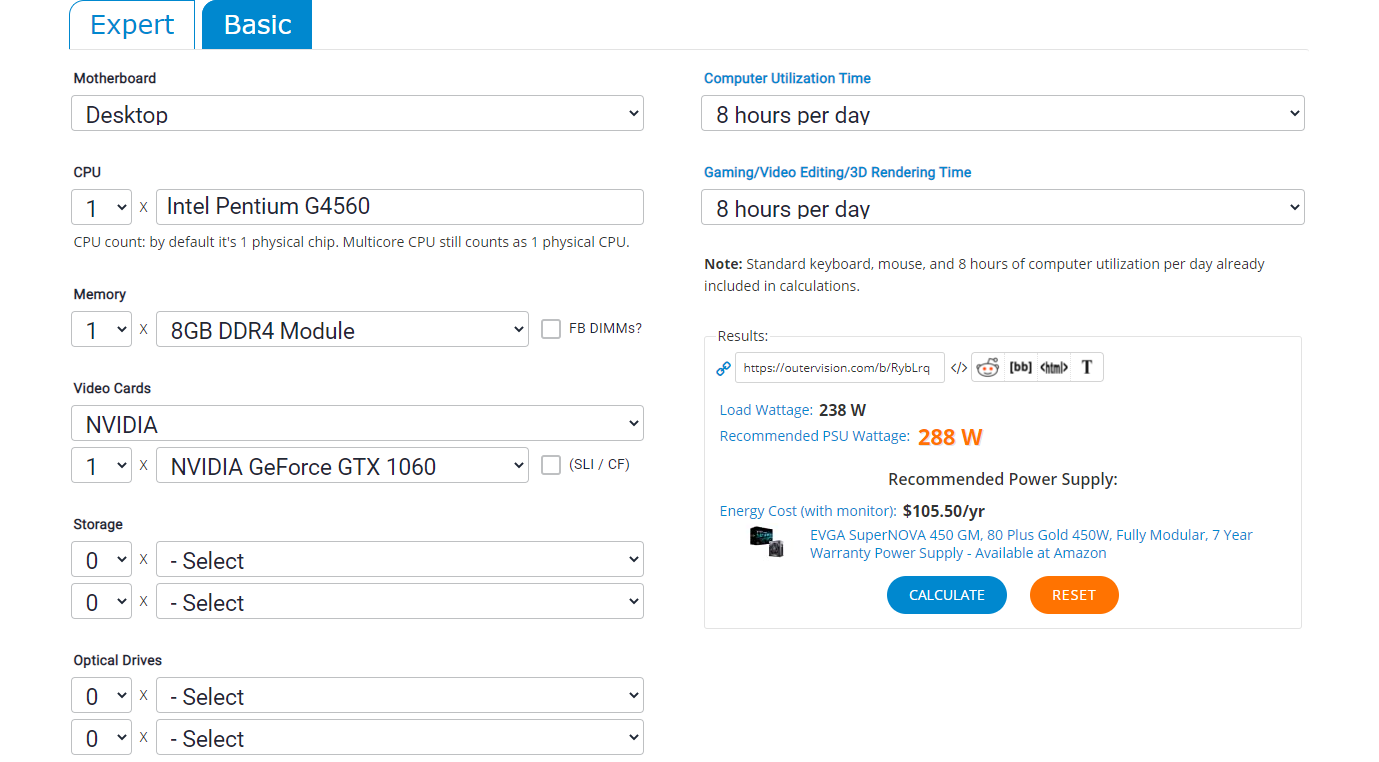
Task: Open the second Storage quantity dropdown
Action: pyautogui.click(x=101, y=601)
